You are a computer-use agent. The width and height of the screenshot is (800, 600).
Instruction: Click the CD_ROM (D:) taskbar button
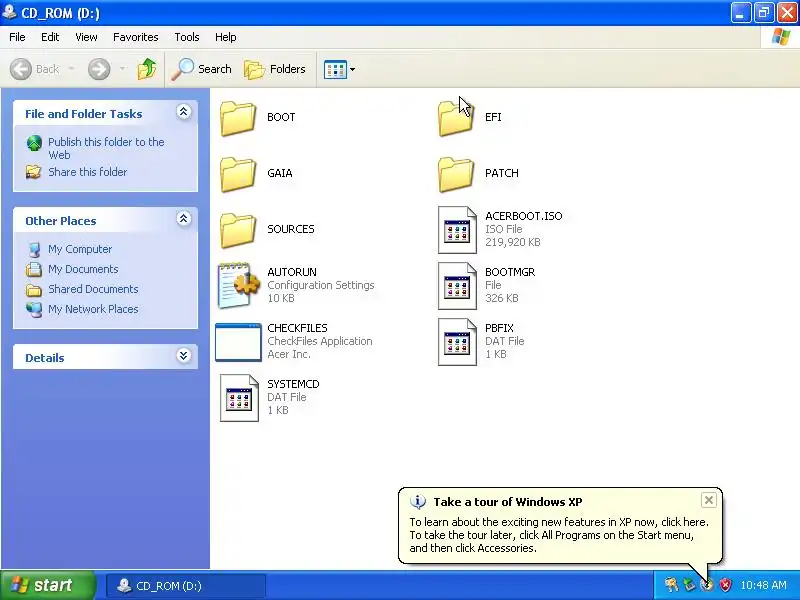coord(186,586)
